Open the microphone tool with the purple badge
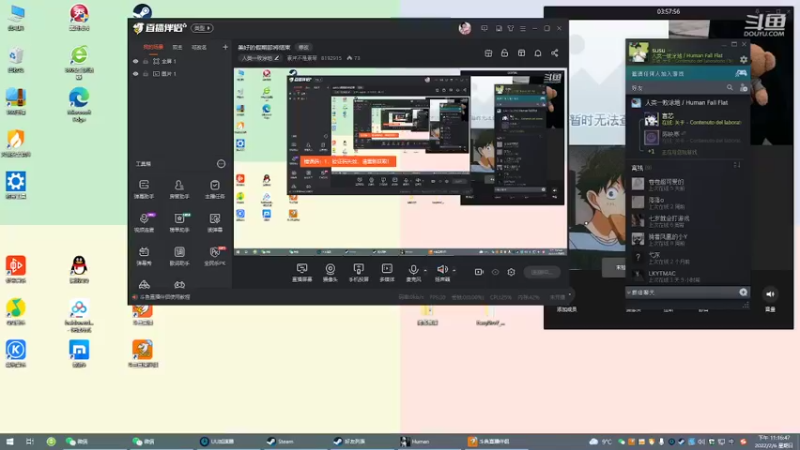 (x=144, y=222)
